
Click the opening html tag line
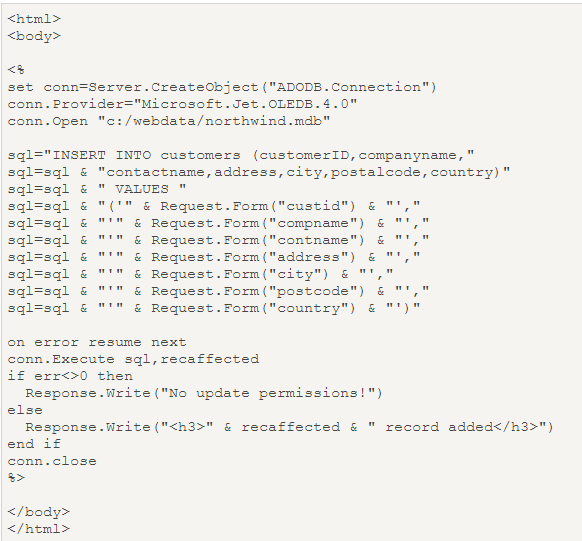[34, 19]
